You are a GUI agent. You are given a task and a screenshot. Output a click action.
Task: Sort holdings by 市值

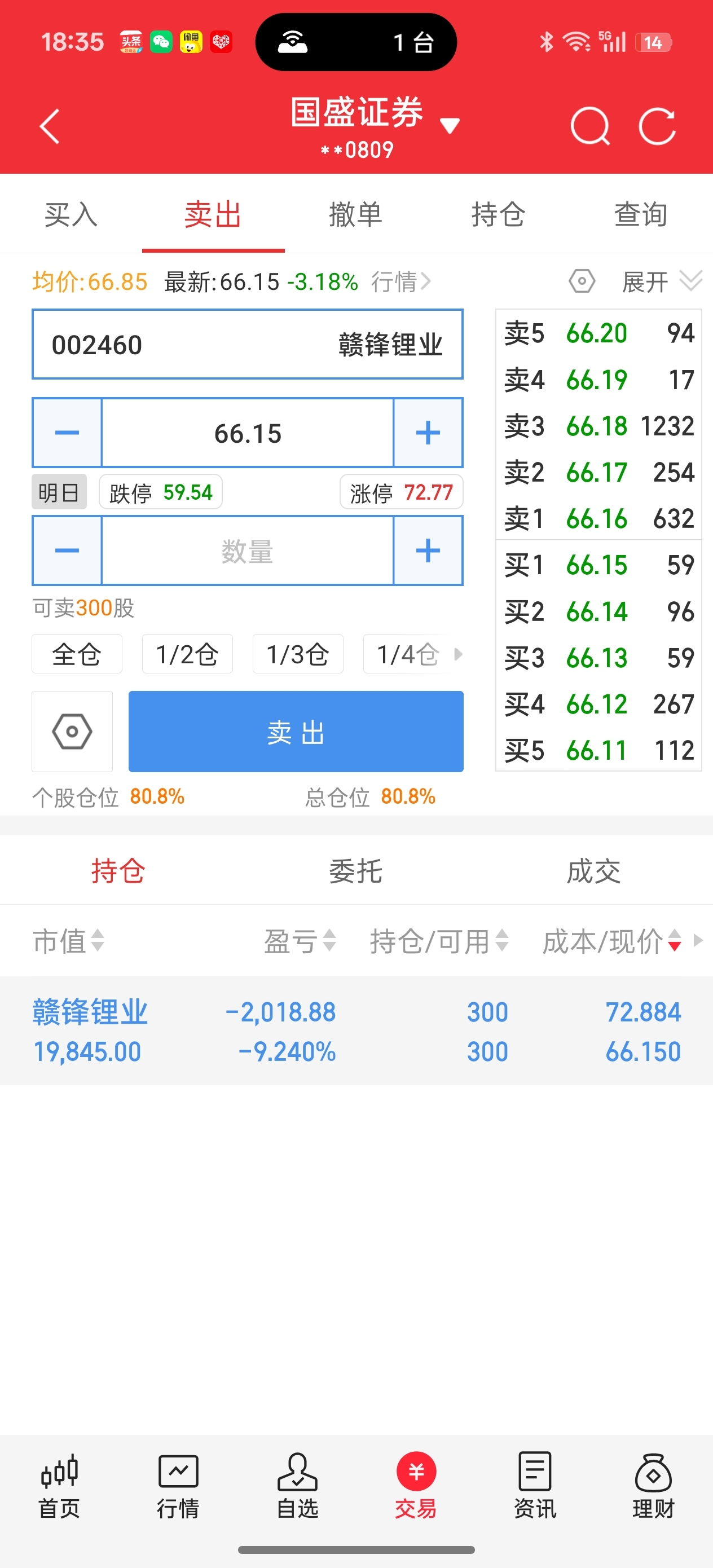click(68, 940)
